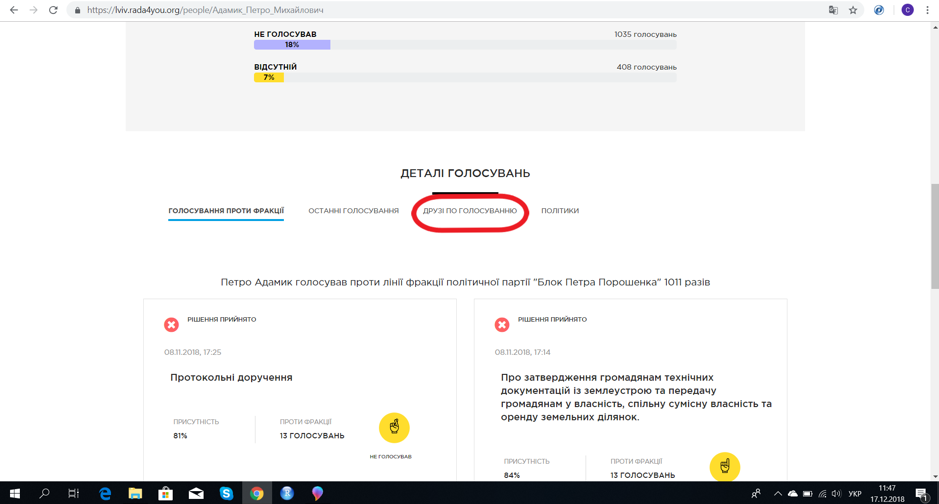Open File Explorer from taskbar
Screen dimensions: 939x504
click(135, 493)
